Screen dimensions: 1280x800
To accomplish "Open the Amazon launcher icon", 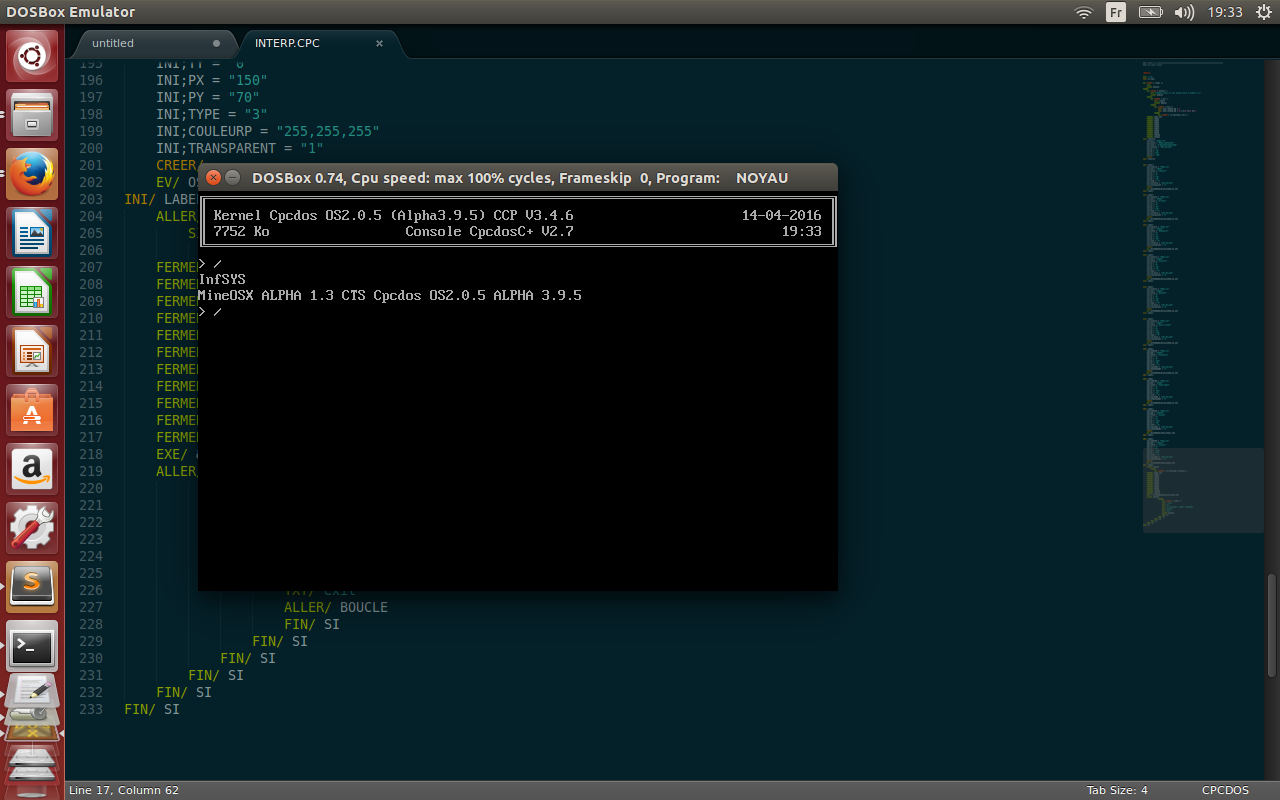I will coord(32,469).
